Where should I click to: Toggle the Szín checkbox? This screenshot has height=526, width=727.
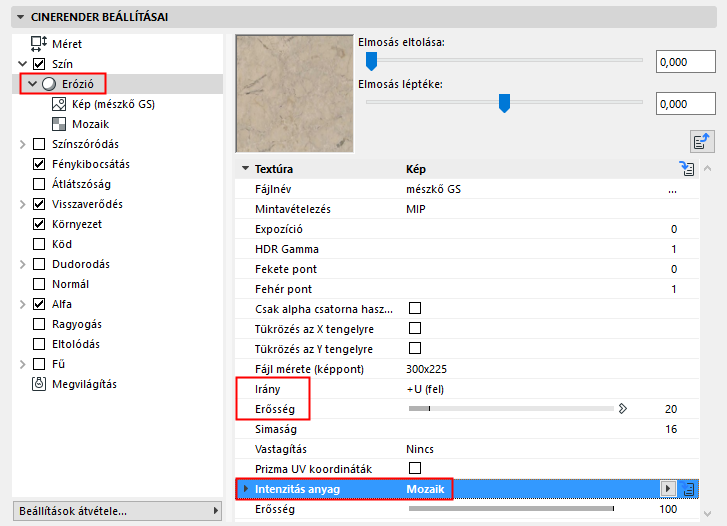39,64
